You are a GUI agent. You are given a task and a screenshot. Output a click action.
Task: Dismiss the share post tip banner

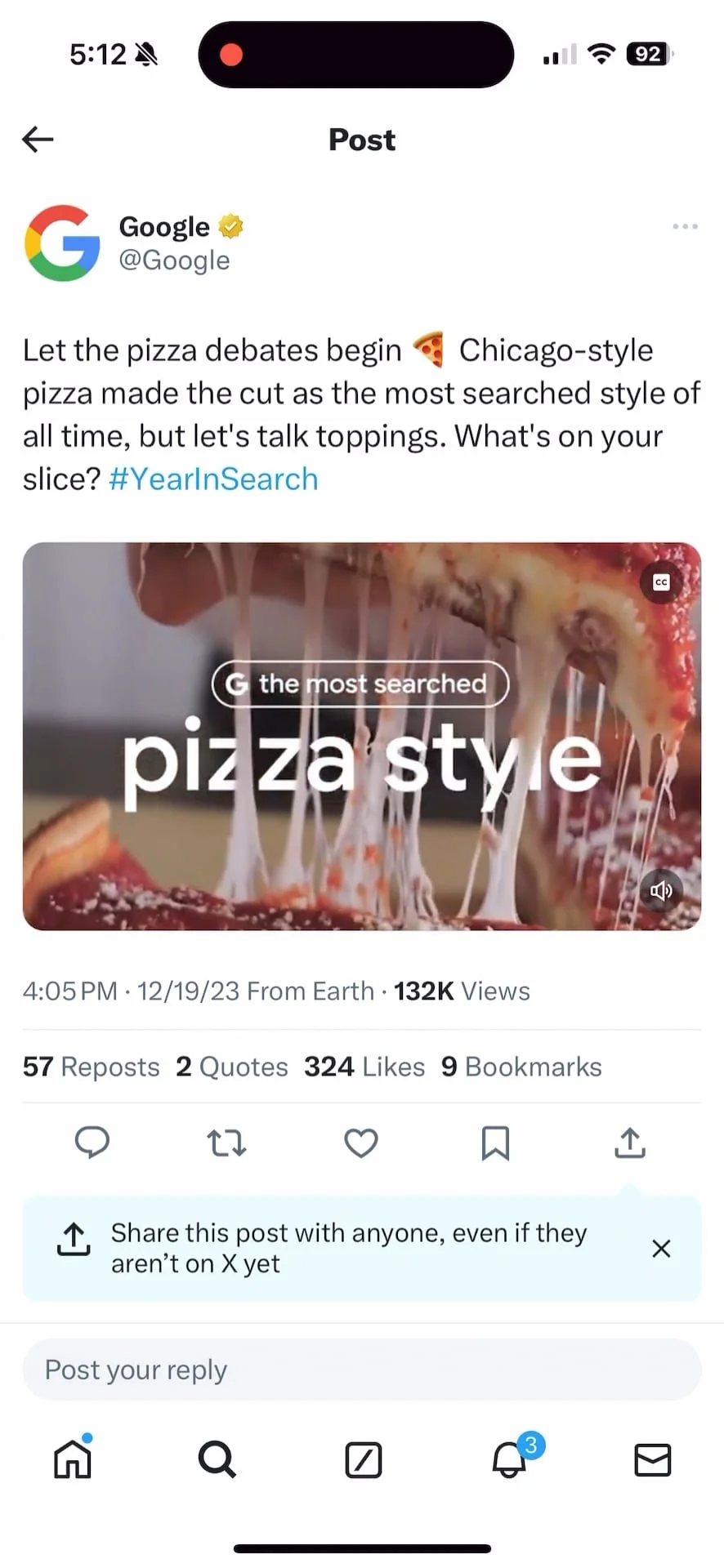click(661, 1248)
